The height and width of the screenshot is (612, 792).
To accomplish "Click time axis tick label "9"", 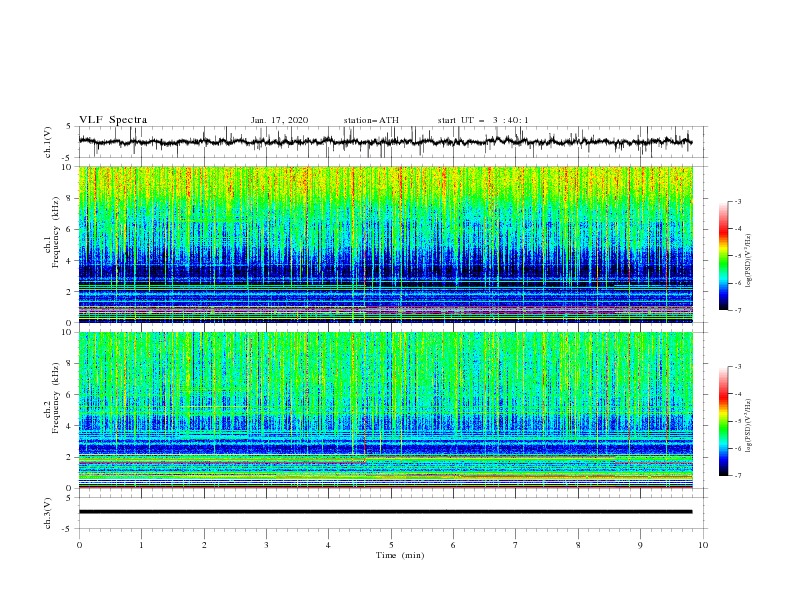I will 640,545.
